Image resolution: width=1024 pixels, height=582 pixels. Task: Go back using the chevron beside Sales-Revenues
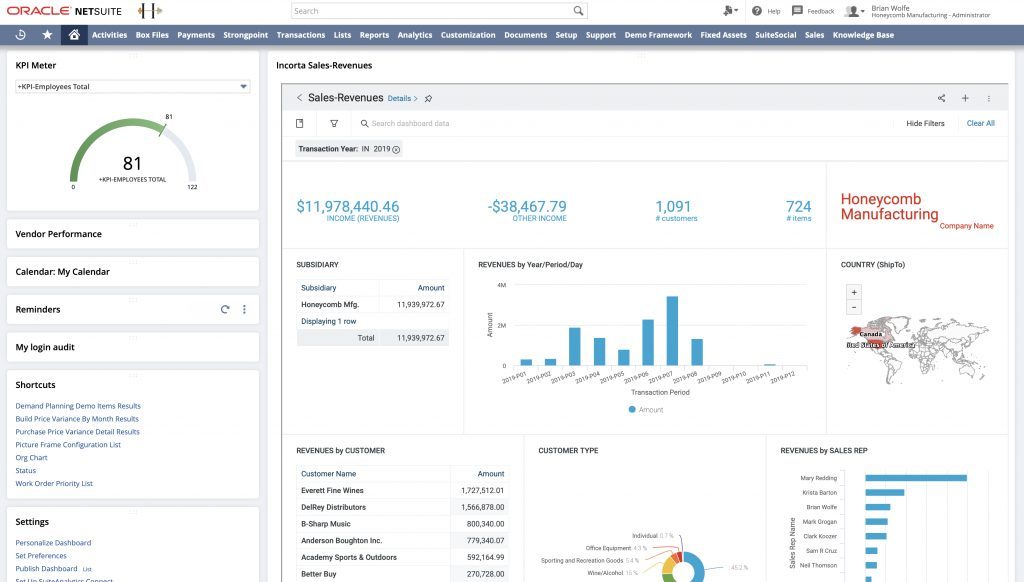[299, 97]
